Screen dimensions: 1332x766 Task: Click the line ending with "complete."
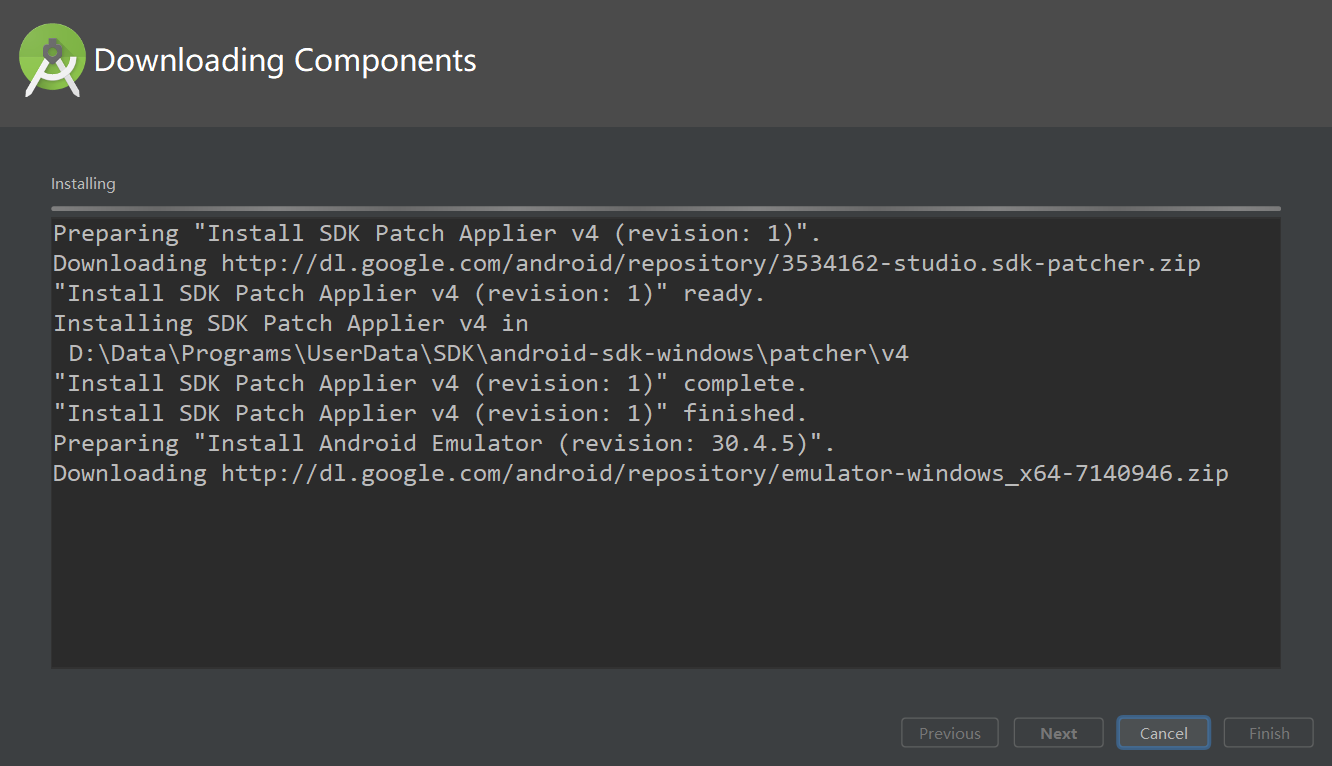430,383
